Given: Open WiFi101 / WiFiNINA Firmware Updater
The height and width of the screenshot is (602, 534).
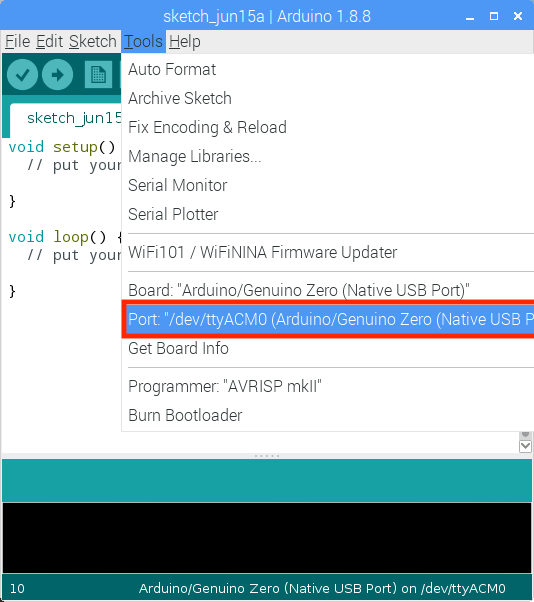Looking at the screenshot, I should pos(327,252).
